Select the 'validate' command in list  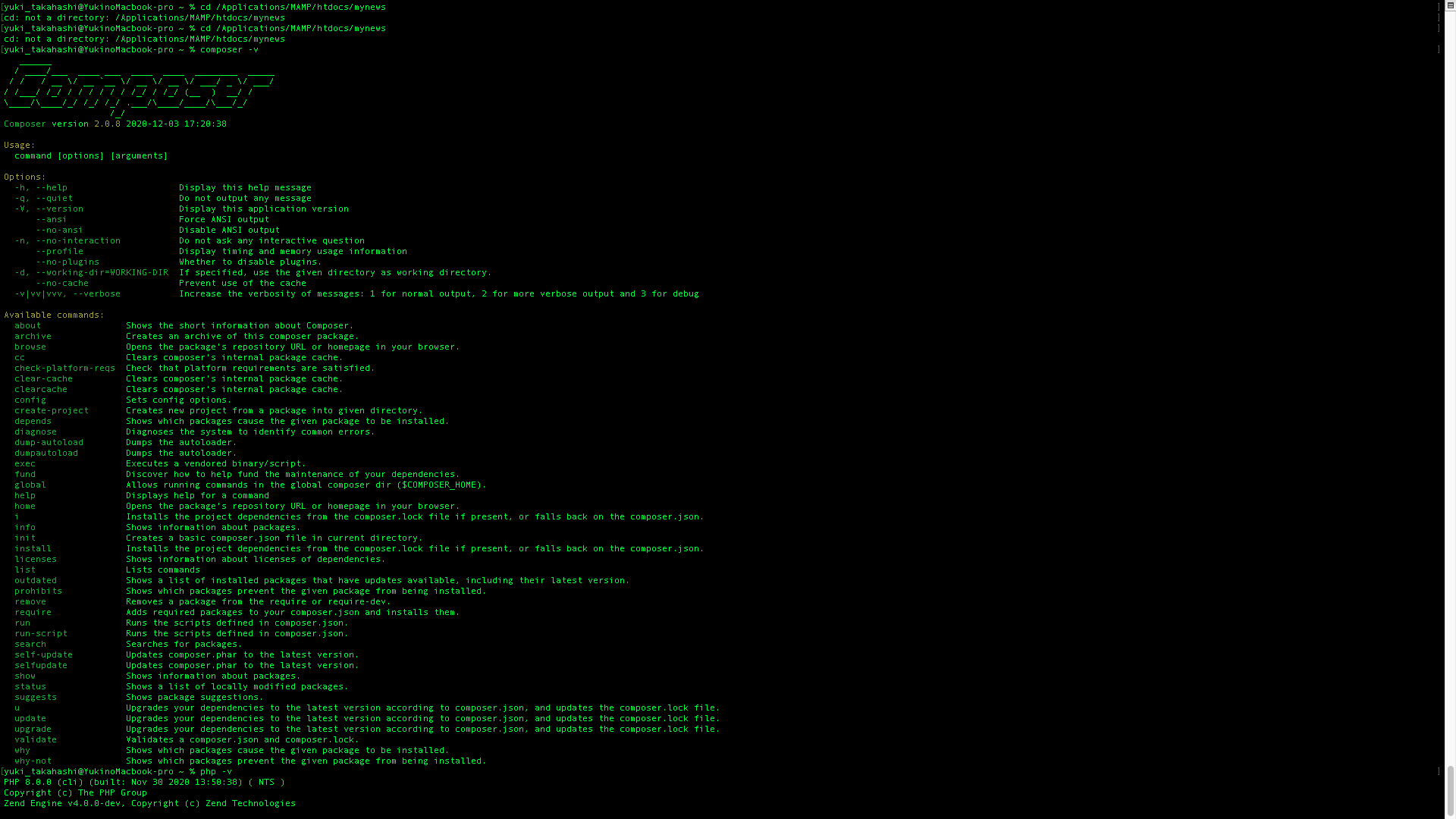(35, 739)
